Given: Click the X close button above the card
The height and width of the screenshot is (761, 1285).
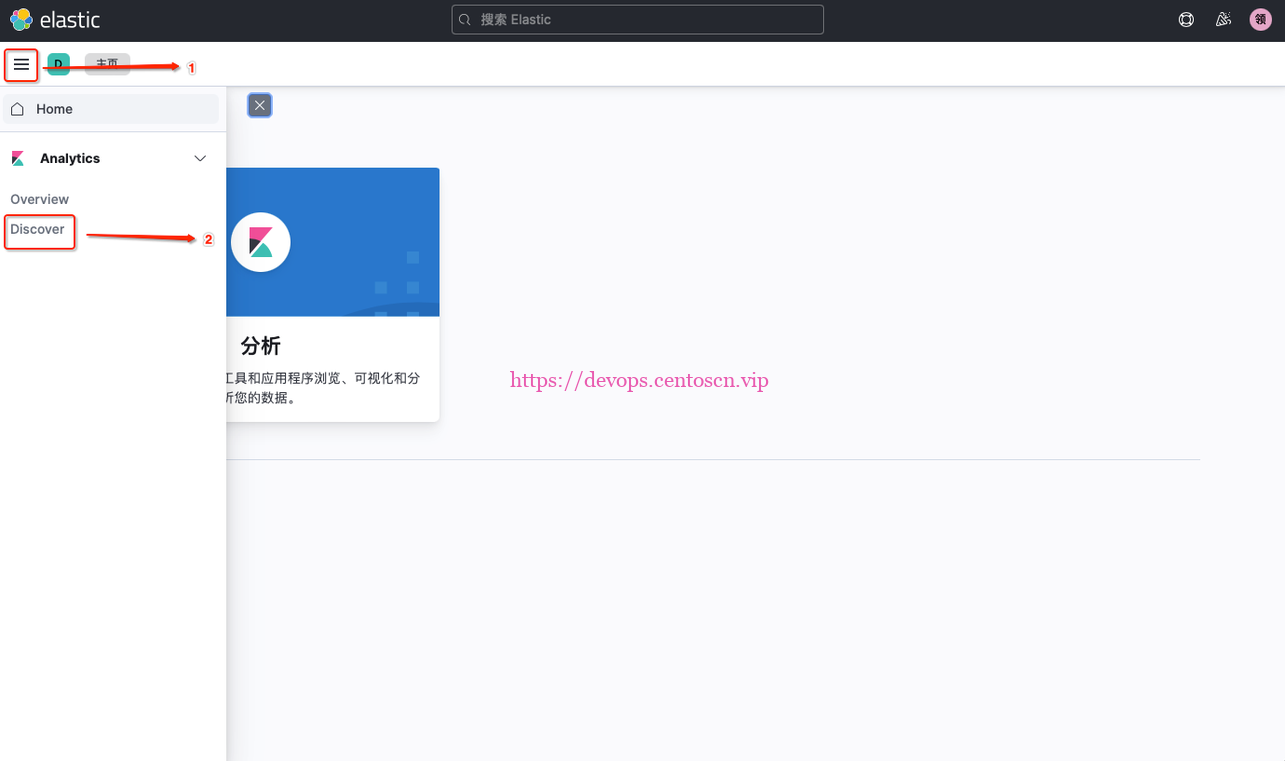Looking at the screenshot, I should [259, 104].
